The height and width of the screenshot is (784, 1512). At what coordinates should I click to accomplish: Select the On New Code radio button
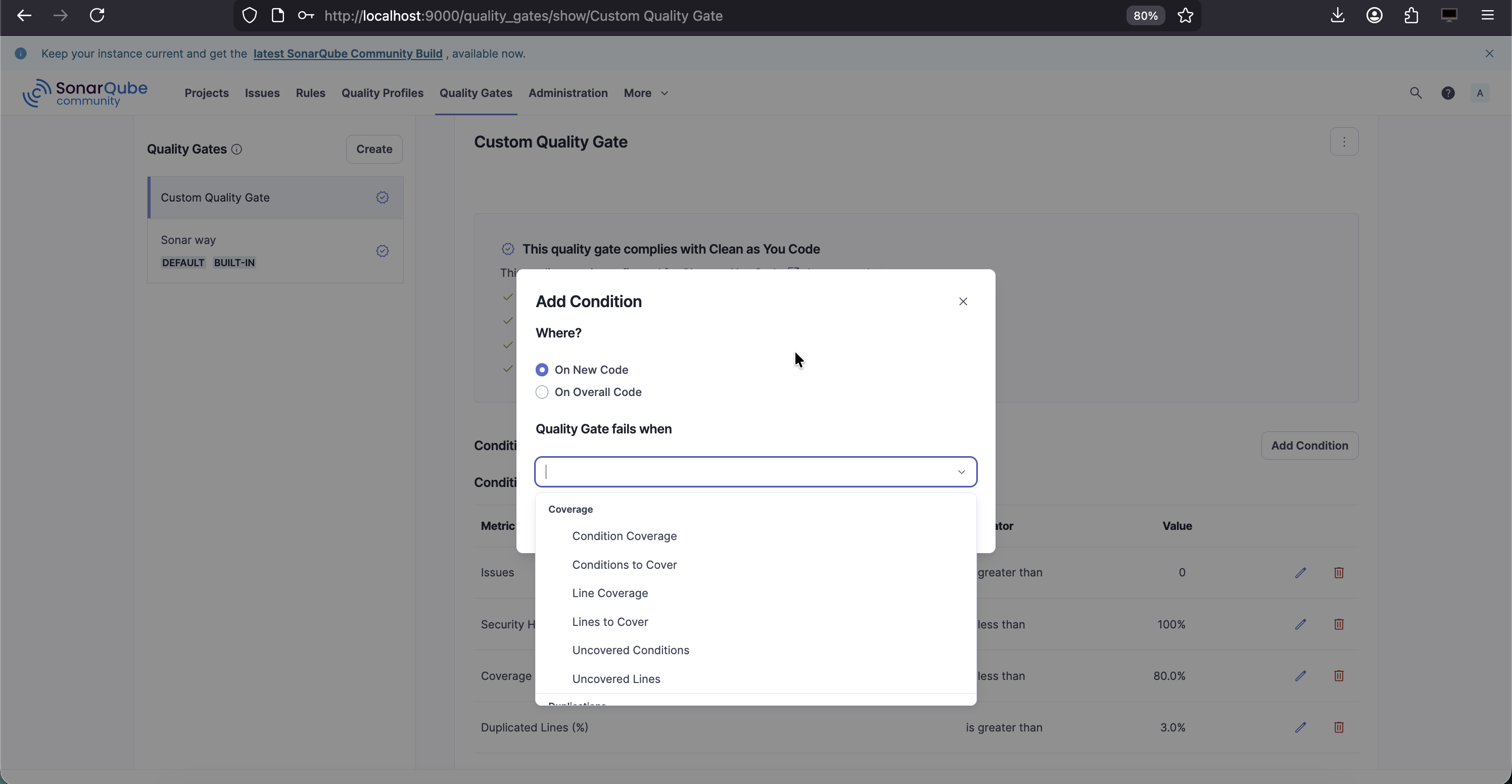click(x=542, y=370)
